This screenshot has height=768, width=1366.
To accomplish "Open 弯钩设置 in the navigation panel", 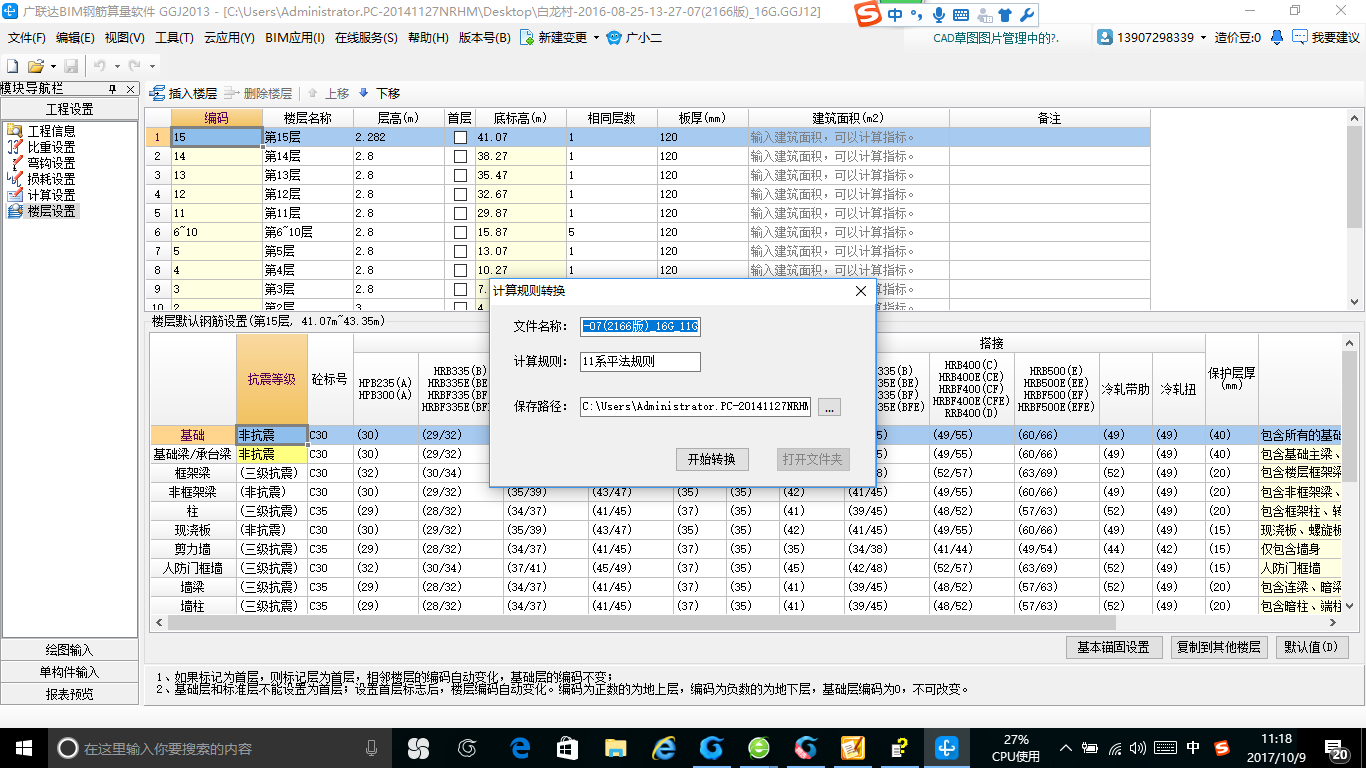I will pos(50,163).
